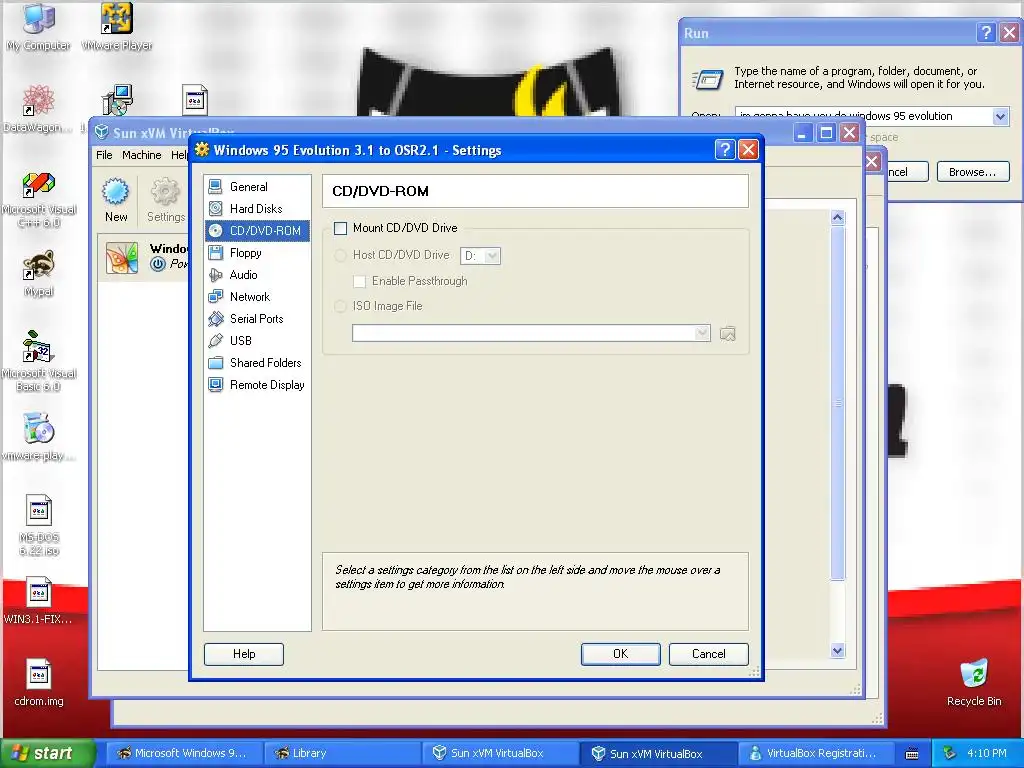Open the Floppy settings category
Viewport: 1024px width, 768px height.
[x=257, y=253]
